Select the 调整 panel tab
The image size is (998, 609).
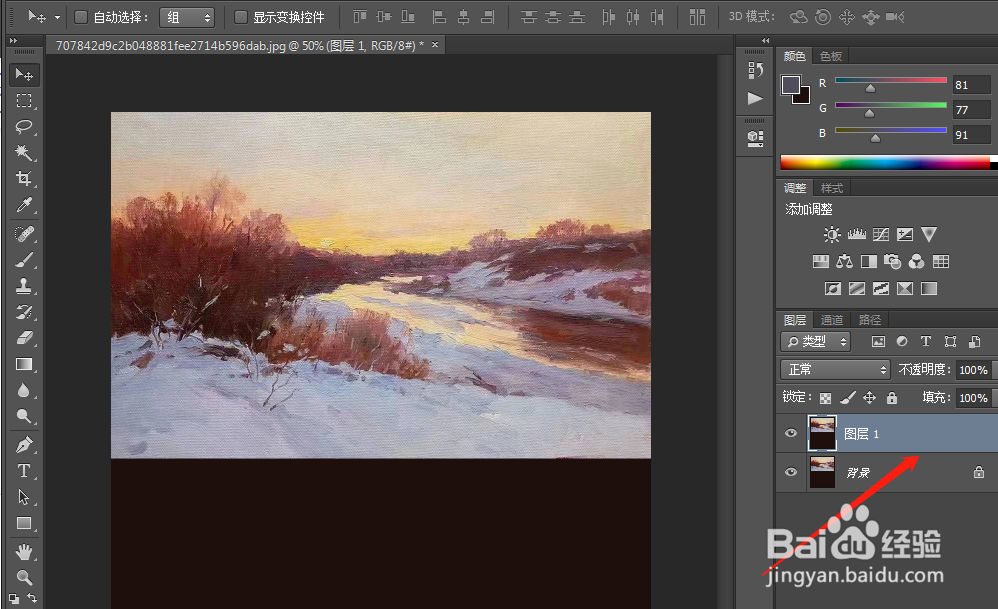tap(795, 188)
